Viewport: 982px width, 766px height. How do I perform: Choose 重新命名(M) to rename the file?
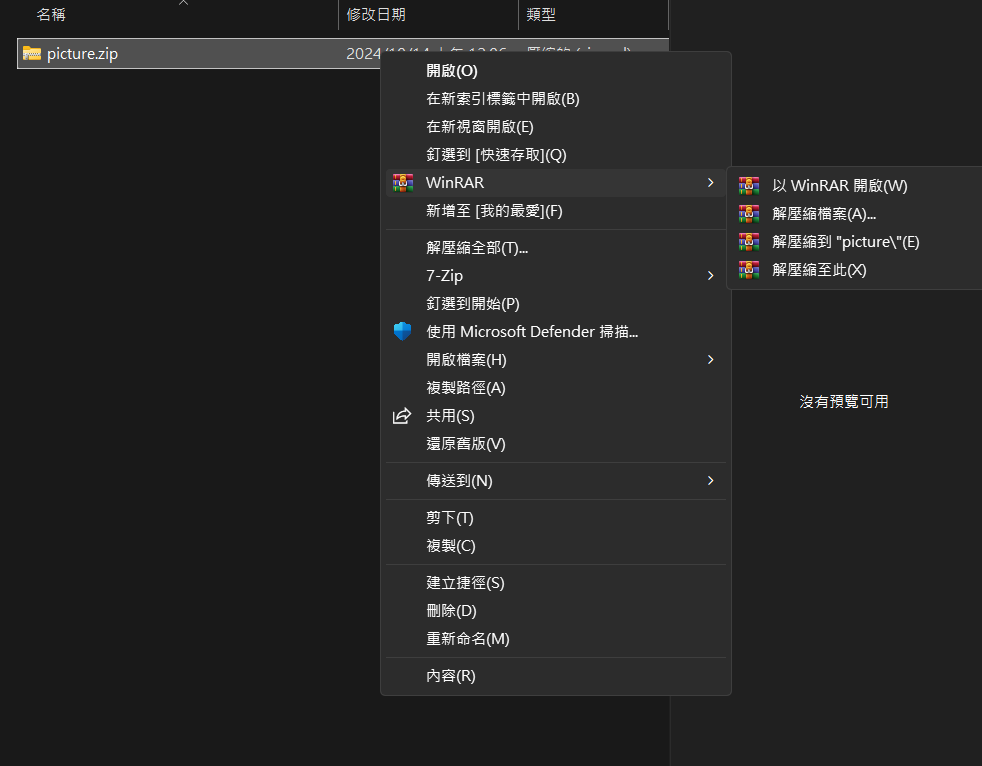tap(468, 638)
